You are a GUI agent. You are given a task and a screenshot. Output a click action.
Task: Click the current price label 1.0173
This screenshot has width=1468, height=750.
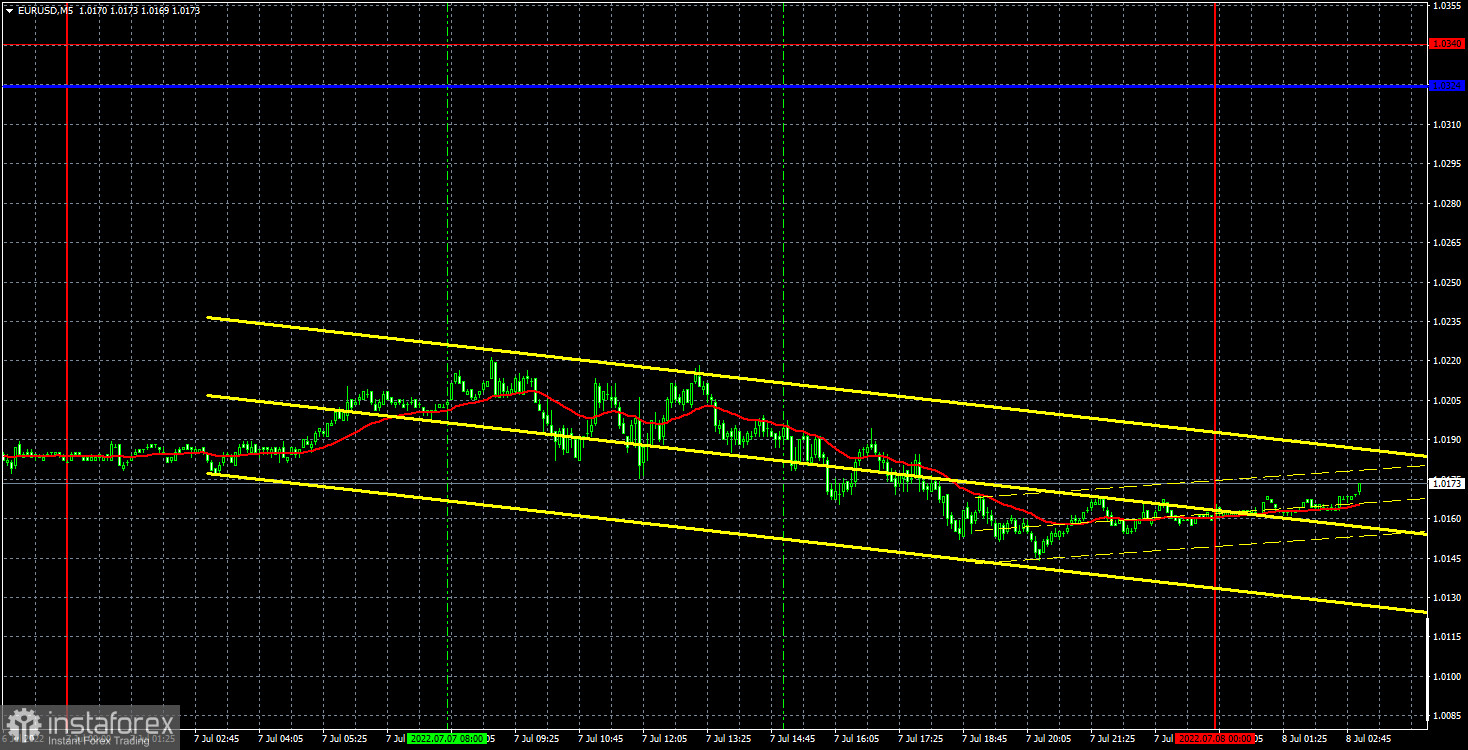coord(1448,483)
